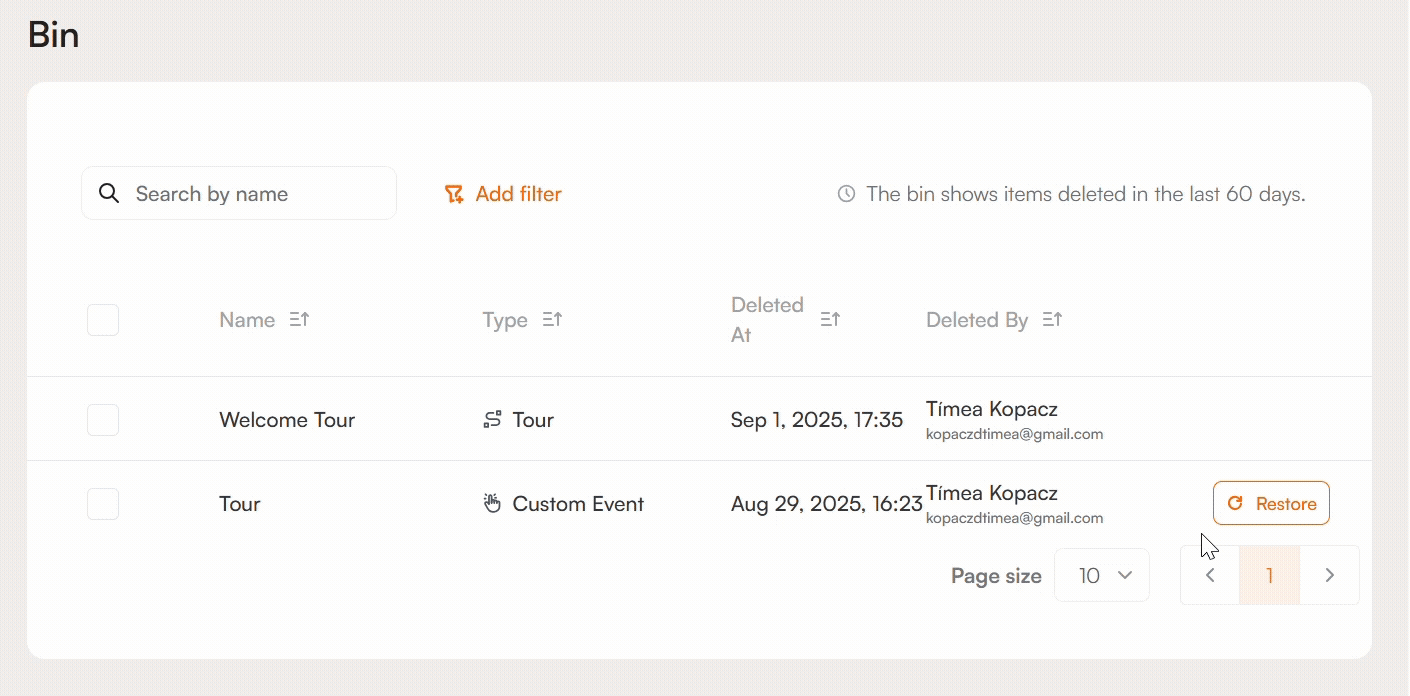Click the Tour type icon in first row
1410x696 pixels.
click(492, 420)
